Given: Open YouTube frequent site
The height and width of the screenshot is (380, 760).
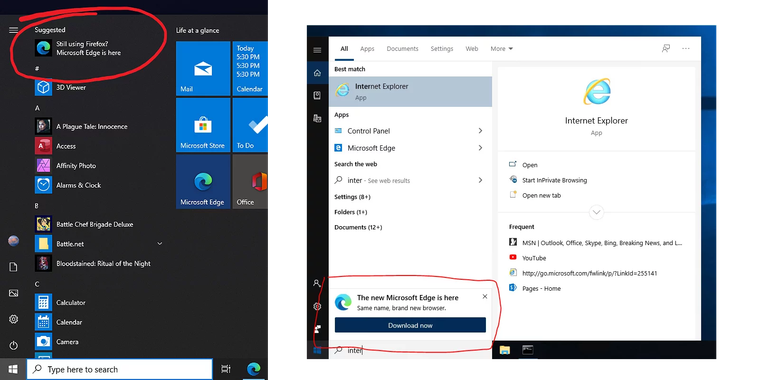Looking at the screenshot, I should (527, 258).
